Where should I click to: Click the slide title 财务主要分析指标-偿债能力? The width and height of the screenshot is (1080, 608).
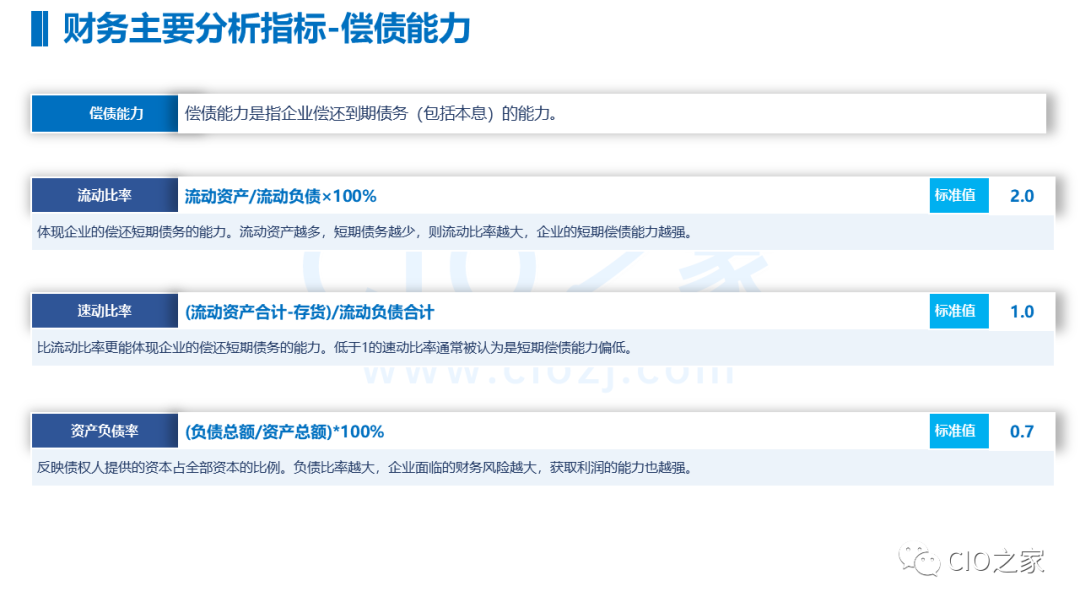pyautogui.click(x=266, y=29)
